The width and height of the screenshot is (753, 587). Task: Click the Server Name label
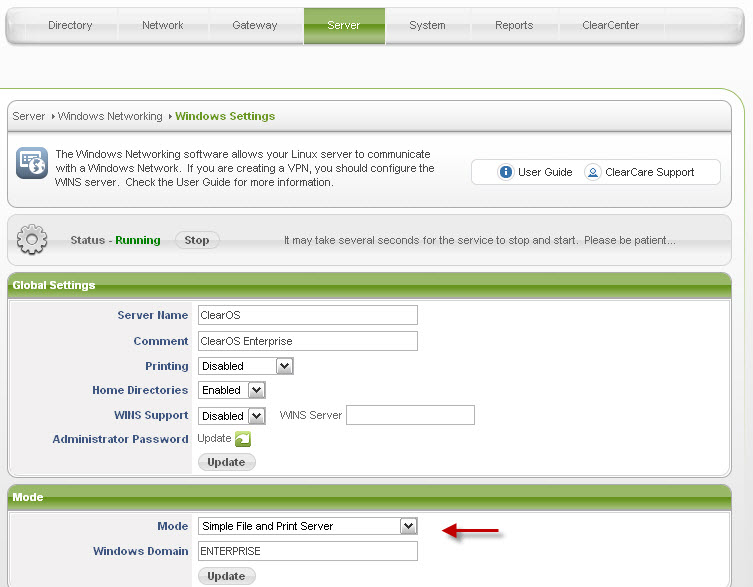(153, 315)
